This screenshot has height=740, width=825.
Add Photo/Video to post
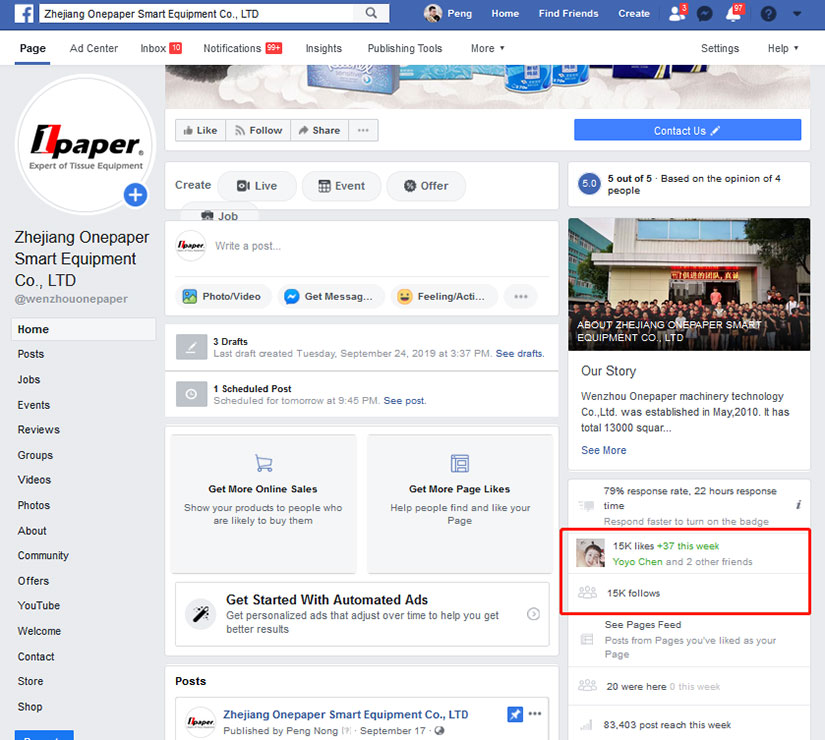coord(223,296)
